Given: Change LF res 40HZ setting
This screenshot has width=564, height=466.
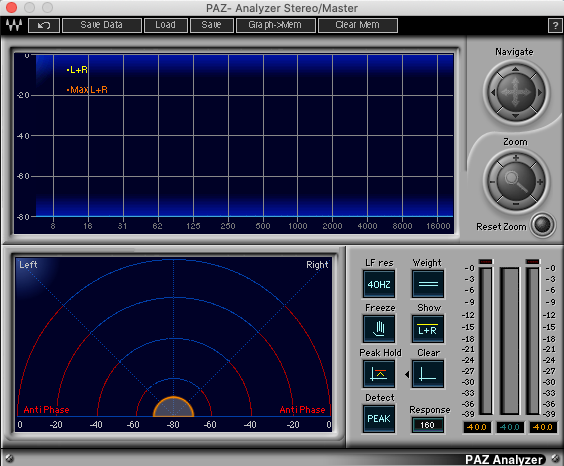Looking at the screenshot, I should [379, 284].
